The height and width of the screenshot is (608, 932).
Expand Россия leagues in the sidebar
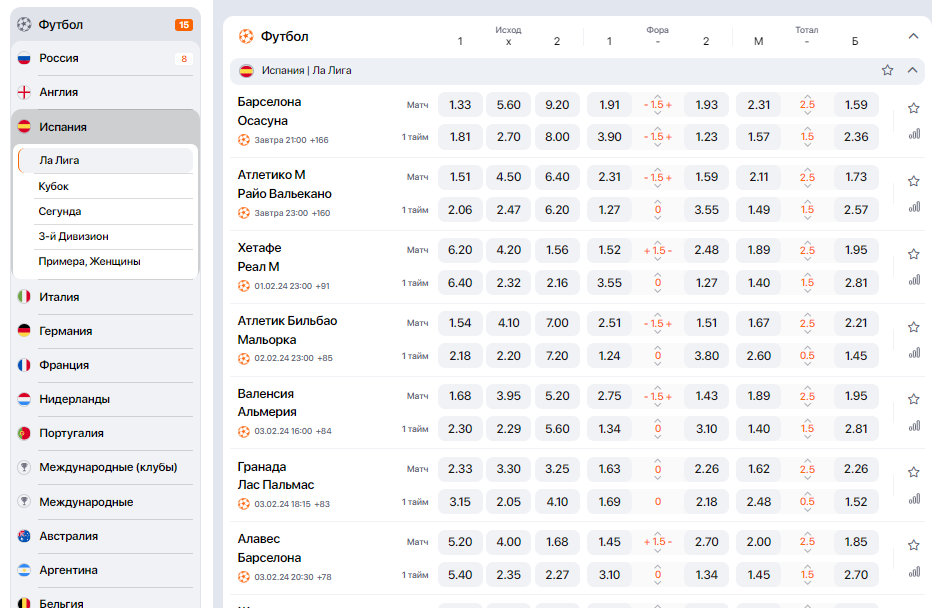click(105, 58)
